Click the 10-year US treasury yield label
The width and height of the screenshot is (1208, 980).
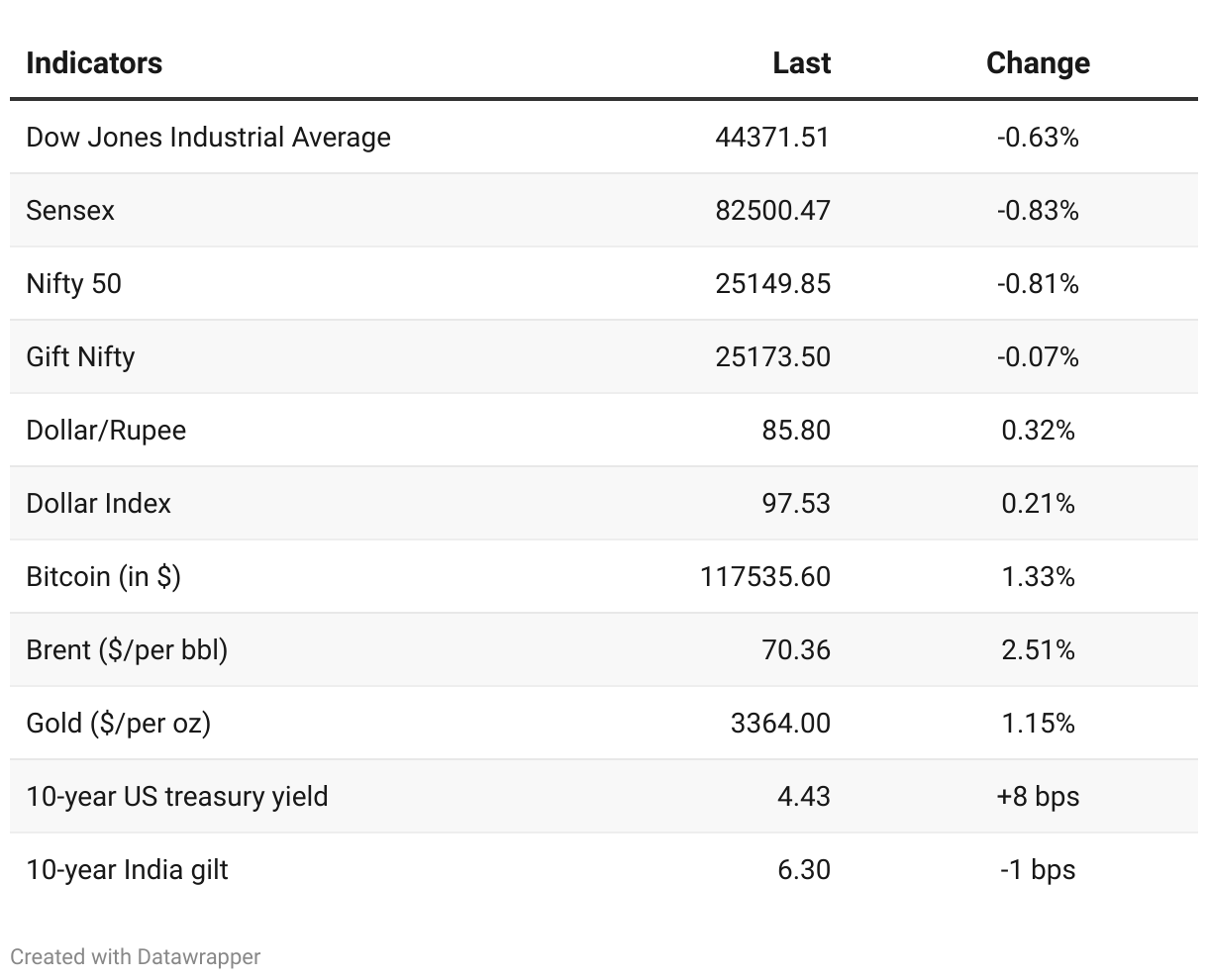point(177,797)
